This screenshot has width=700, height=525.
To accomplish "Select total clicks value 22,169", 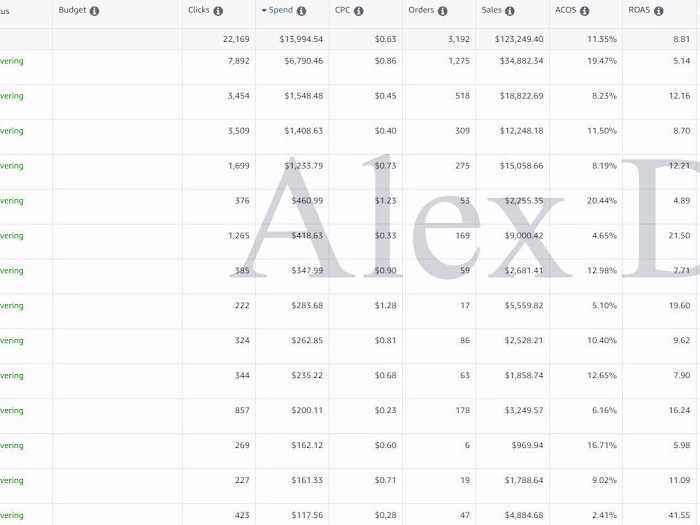I will tap(236, 39).
